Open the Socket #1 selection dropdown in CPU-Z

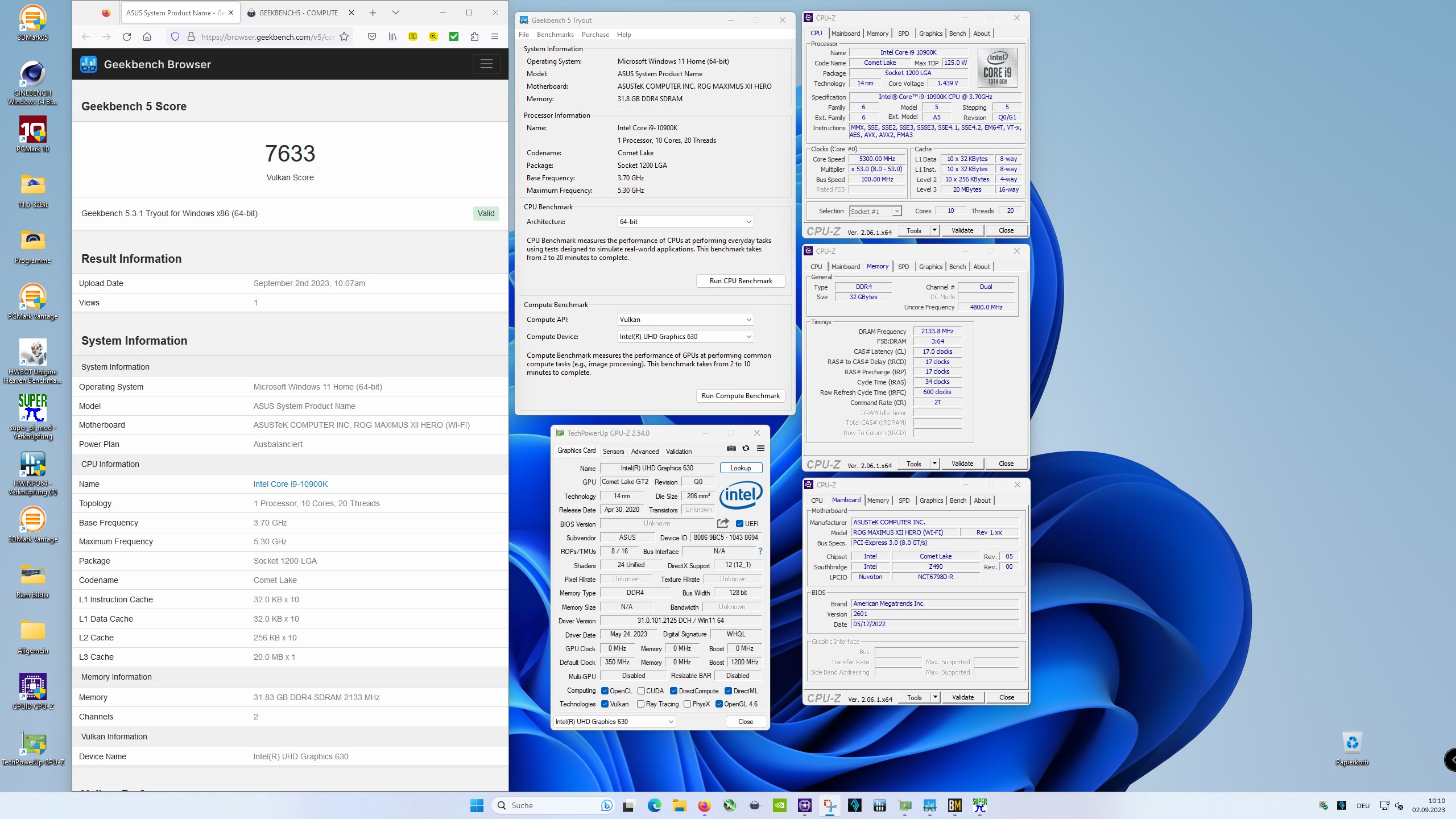pyautogui.click(x=876, y=212)
